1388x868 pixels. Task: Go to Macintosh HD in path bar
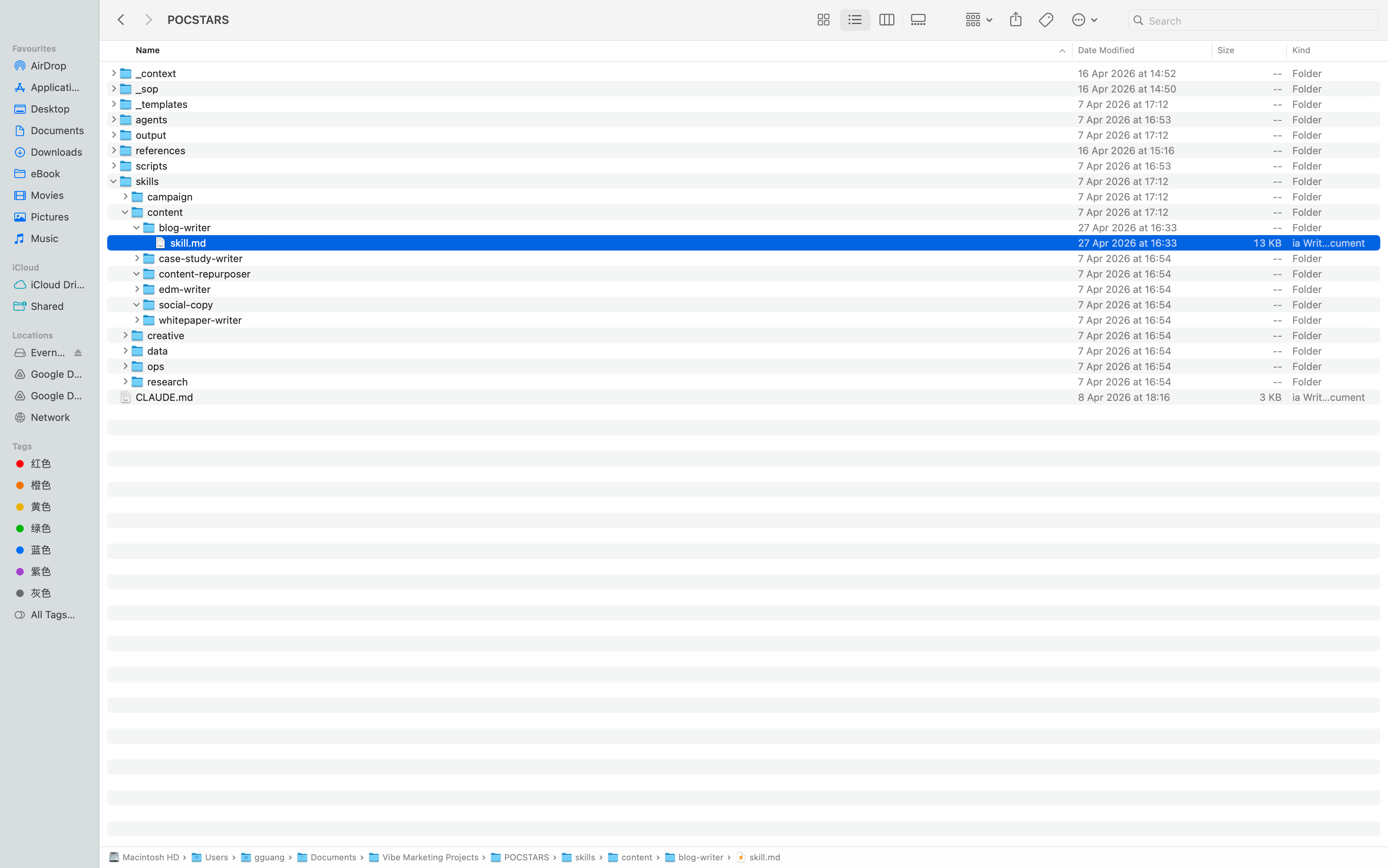point(144,857)
